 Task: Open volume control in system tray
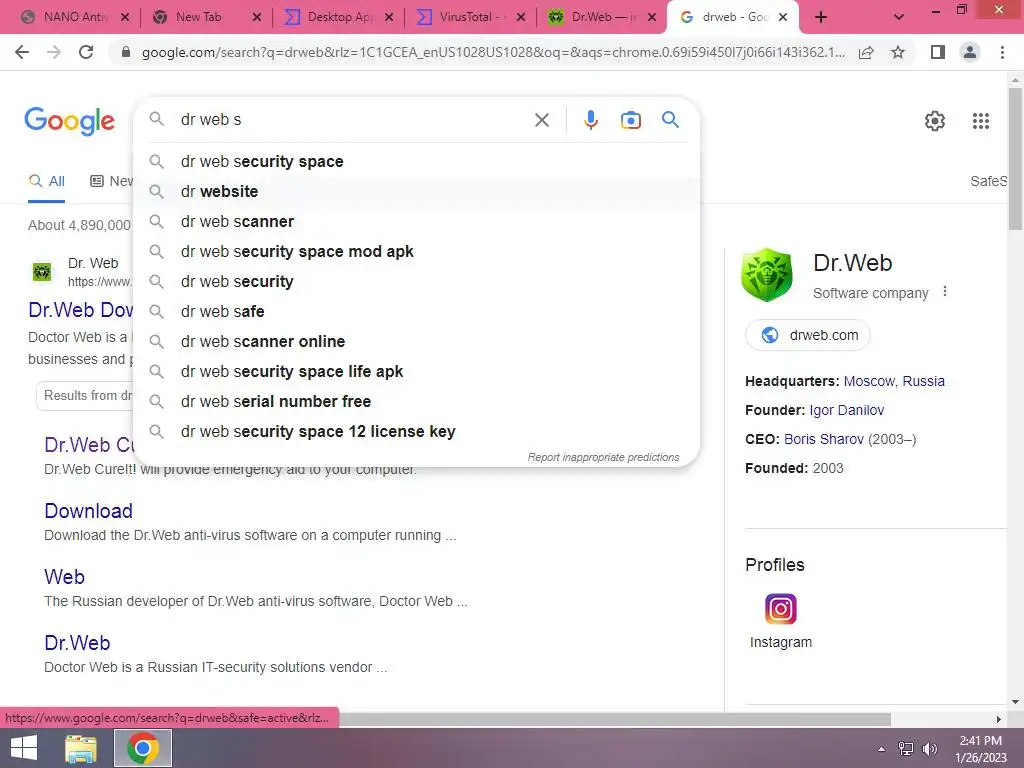click(x=929, y=748)
